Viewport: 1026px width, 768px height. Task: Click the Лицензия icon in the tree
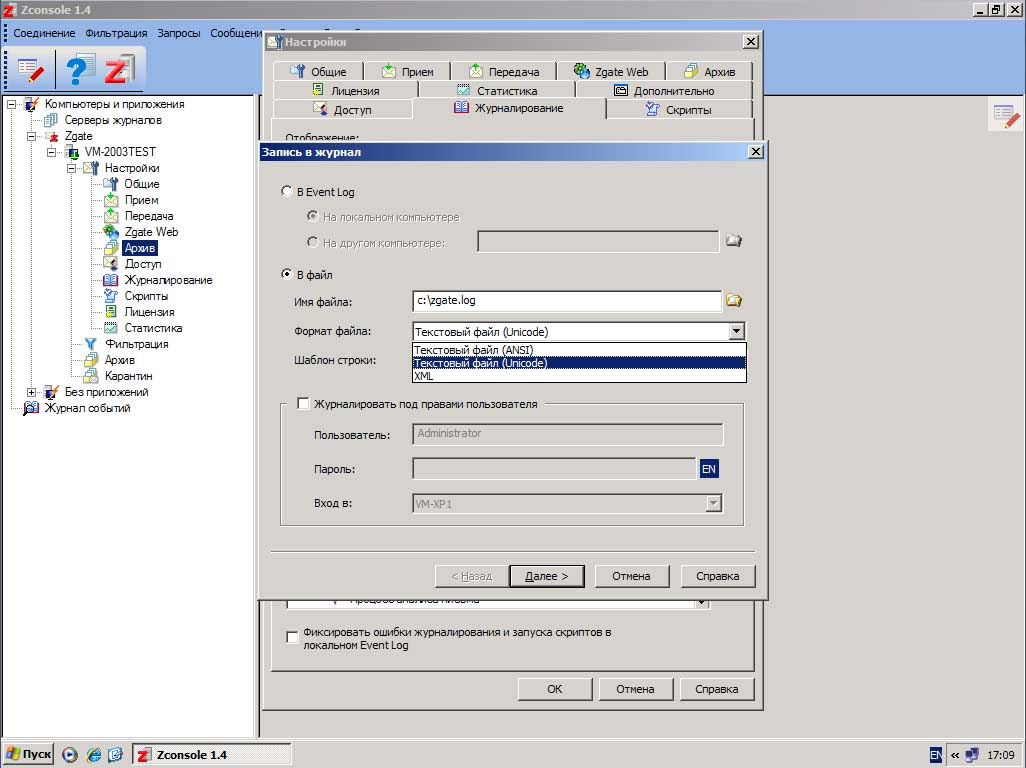coord(111,312)
